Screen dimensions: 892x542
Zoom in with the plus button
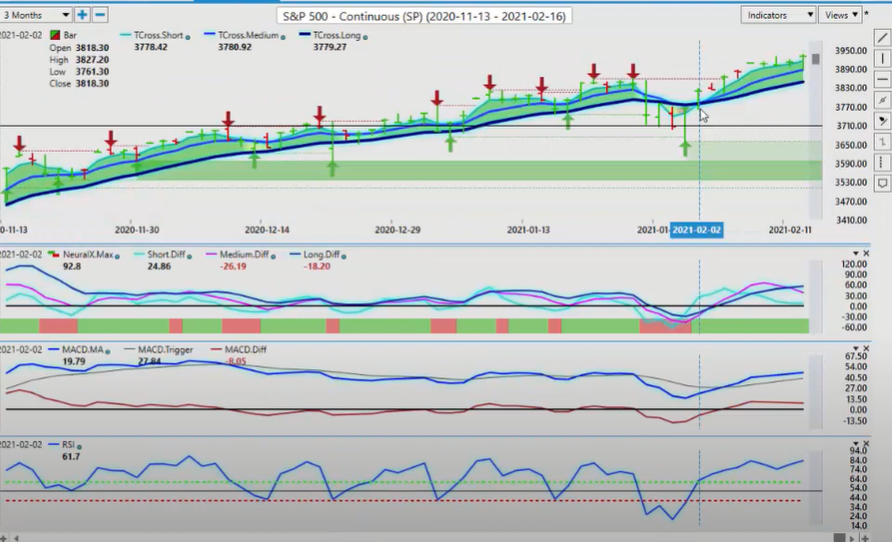(x=82, y=15)
